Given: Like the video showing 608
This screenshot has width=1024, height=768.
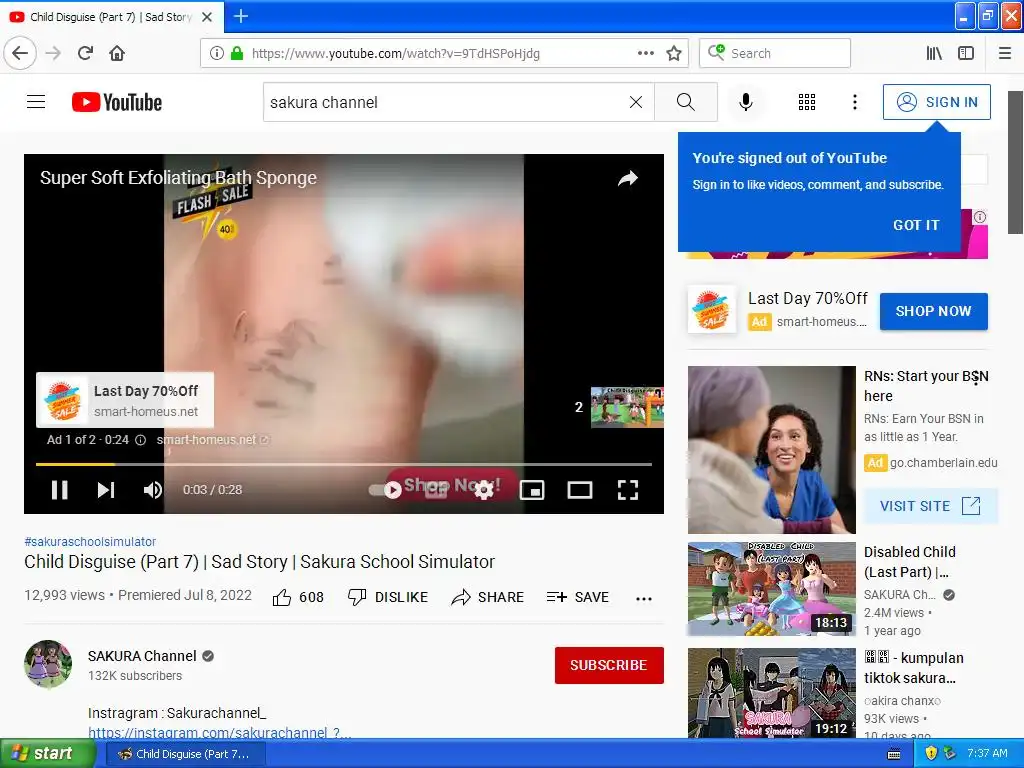Looking at the screenshot, I should (x=298, y=597).
